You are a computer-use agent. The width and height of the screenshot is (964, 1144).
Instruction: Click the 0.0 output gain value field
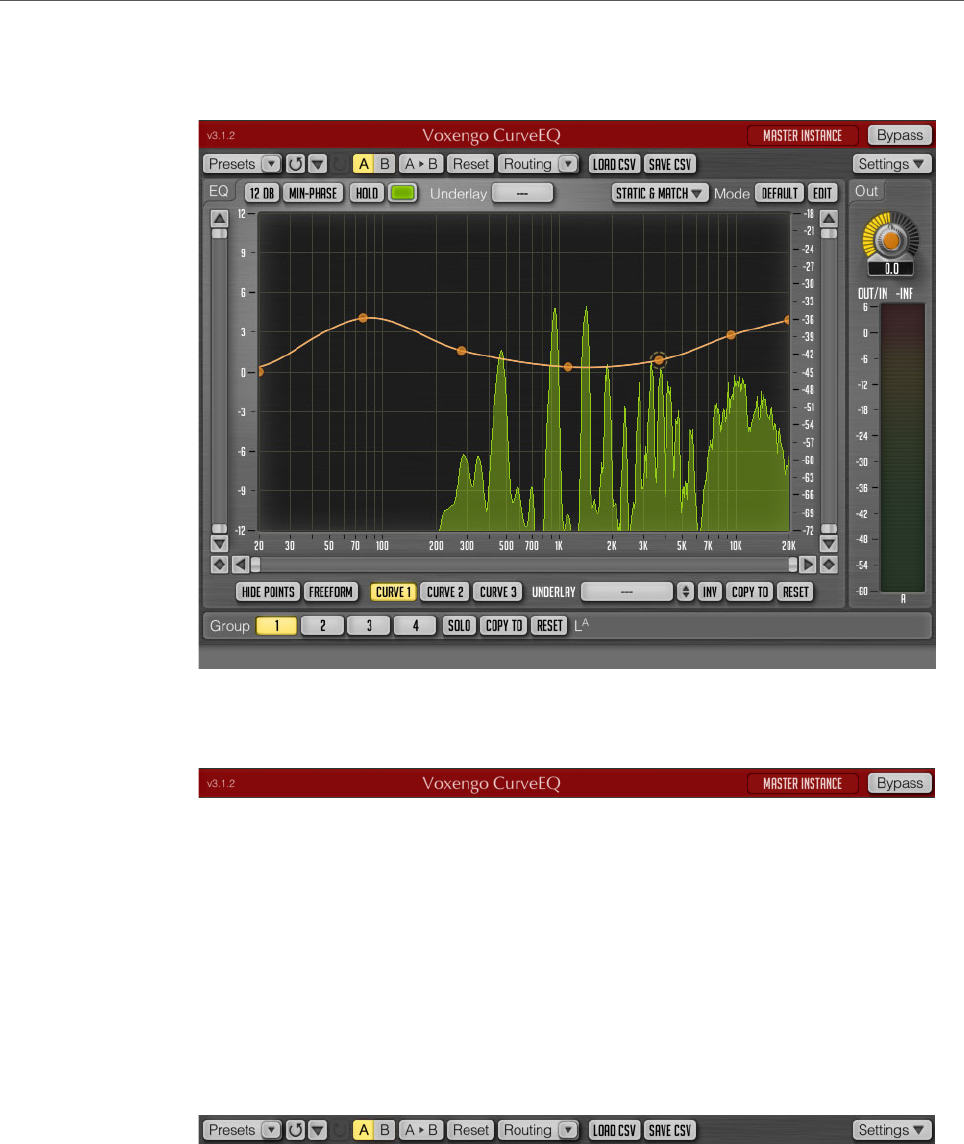pyautogui.click(x=891, y=268)
